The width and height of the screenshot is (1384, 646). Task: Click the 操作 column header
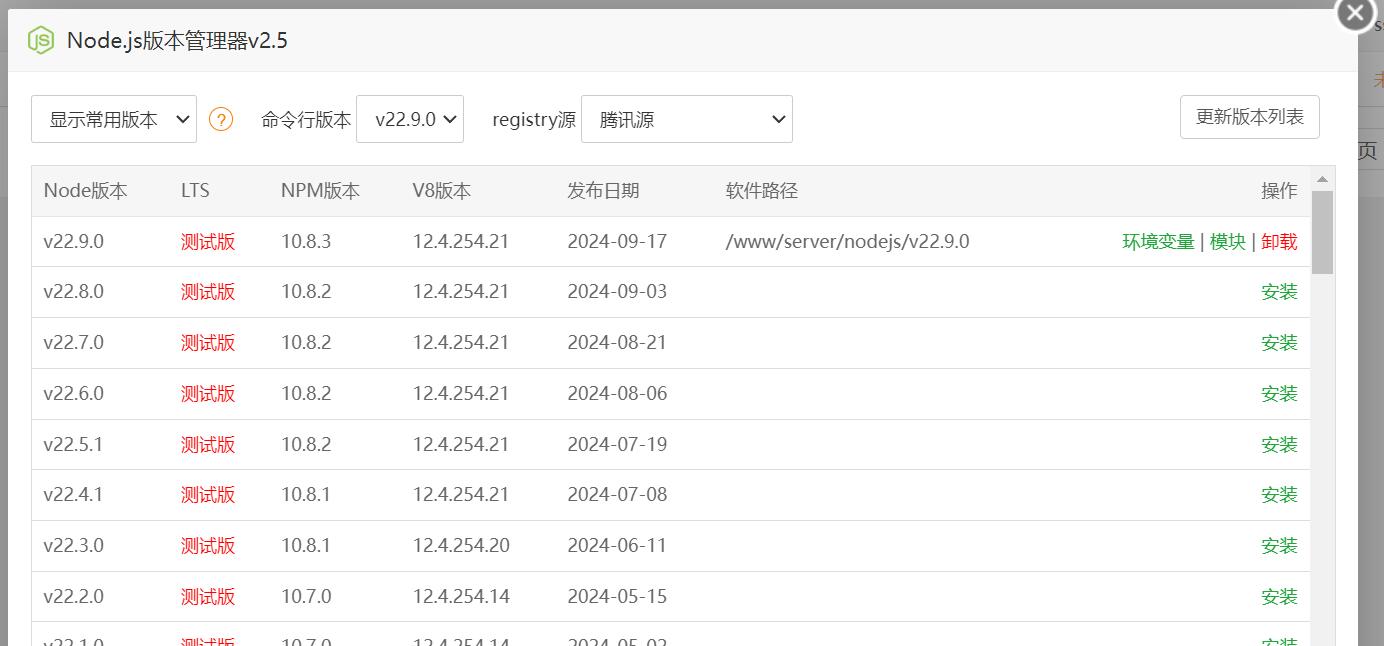pyautogui.click(x=1279, y=191)
